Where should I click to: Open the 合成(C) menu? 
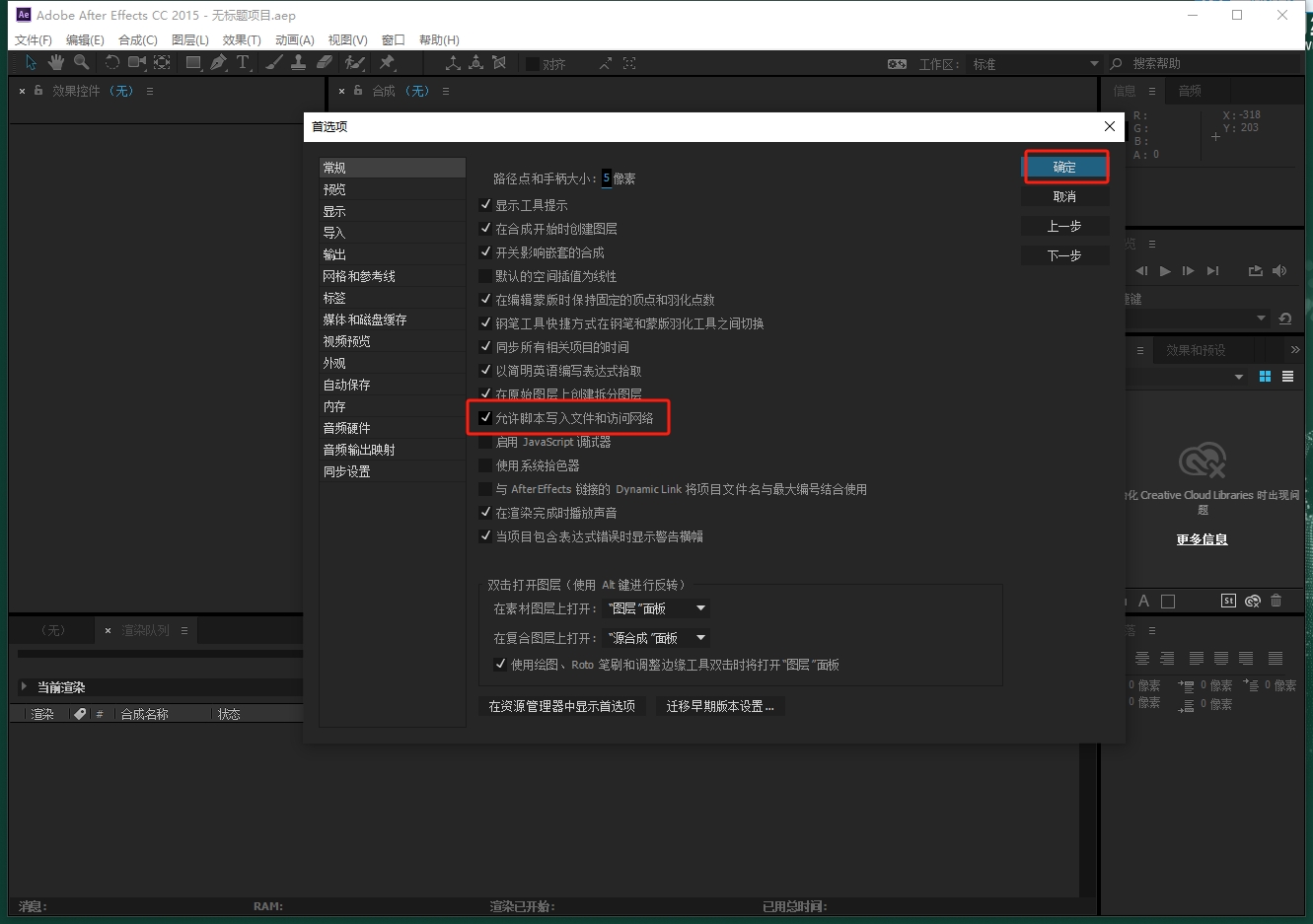[x=138, y=40]
